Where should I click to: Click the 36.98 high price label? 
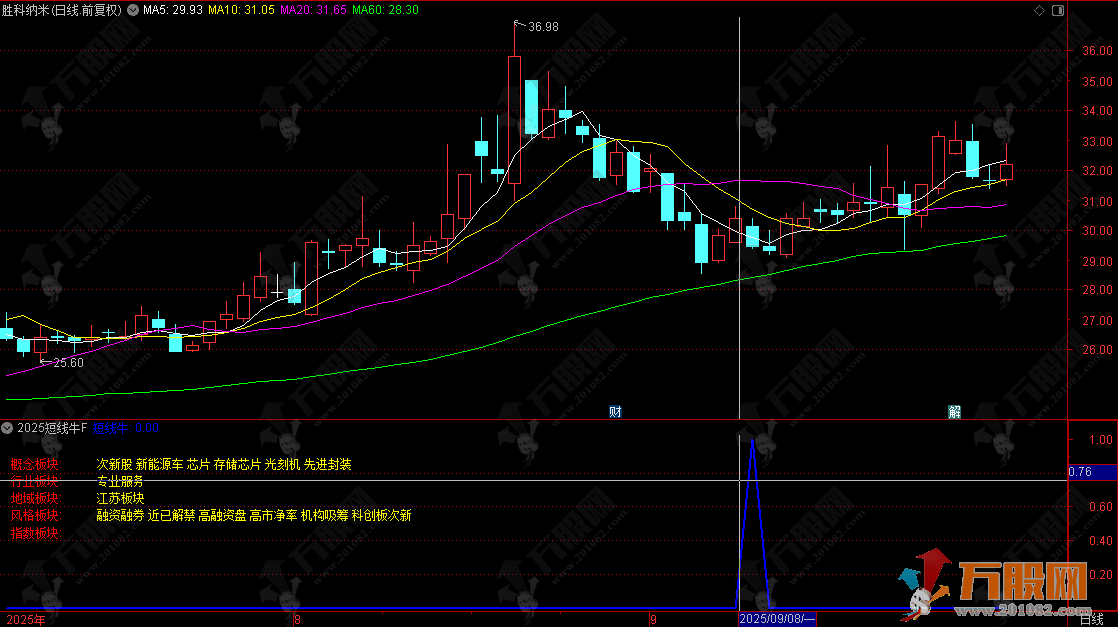coord(543,26)
